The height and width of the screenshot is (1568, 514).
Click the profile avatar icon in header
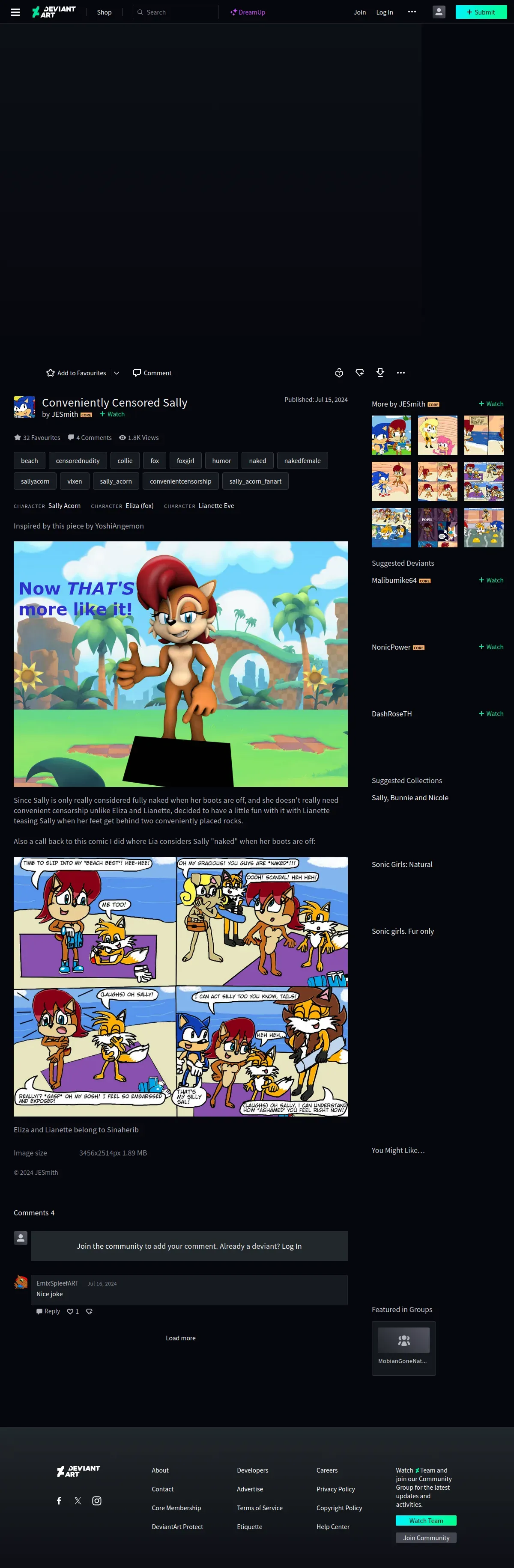(439, 12)
